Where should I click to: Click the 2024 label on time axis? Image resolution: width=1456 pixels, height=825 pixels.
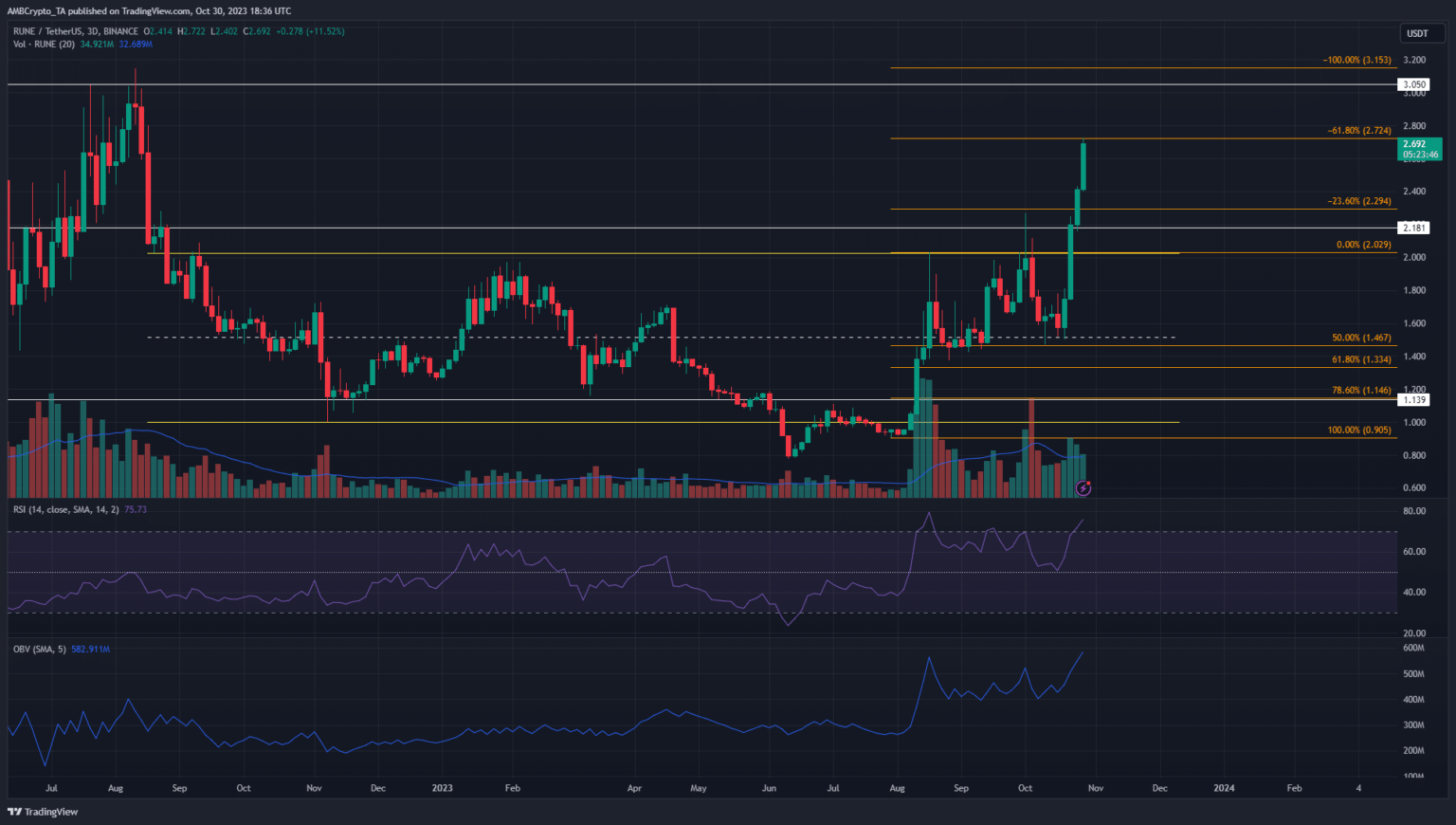point(1224,788)
